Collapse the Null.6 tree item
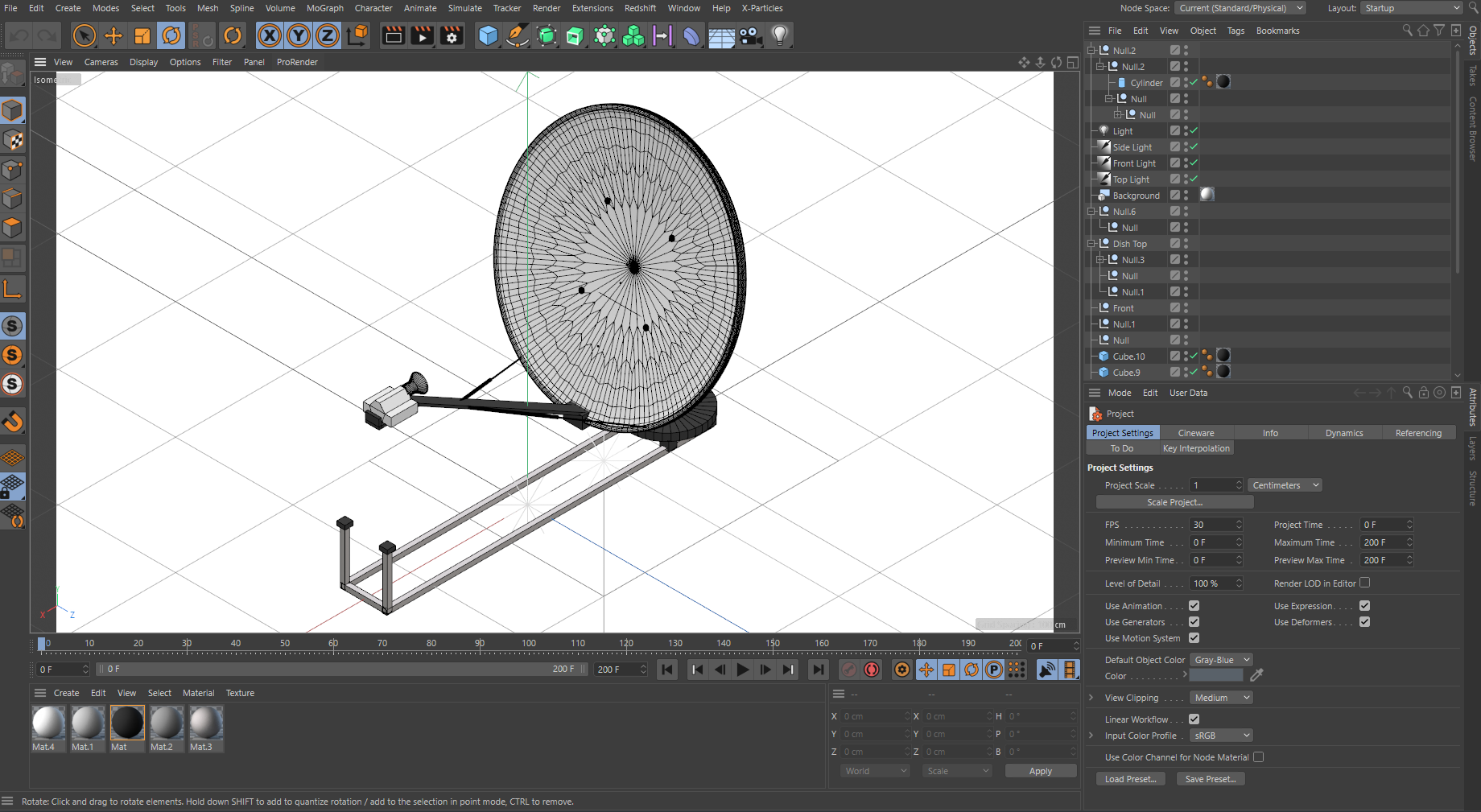This screenshot has width=1481, height=812. [x=1091, y=212]
